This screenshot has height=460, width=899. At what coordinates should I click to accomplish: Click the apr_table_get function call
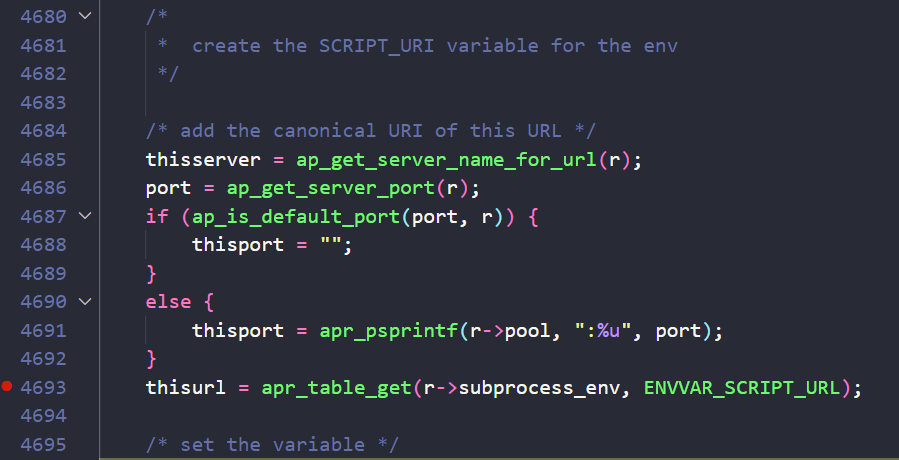tap(337, 388)
